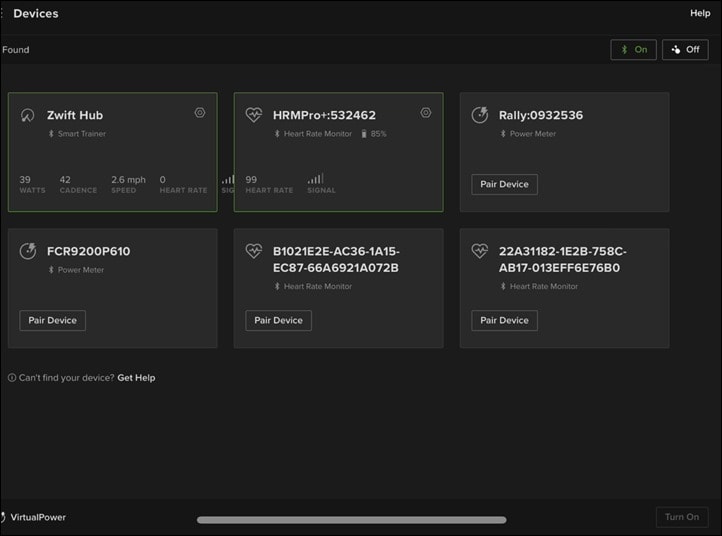Click the 39 WATTS reading
This screenshot has width=722, height=536.
pyautogui.click(x=32, y=184)
